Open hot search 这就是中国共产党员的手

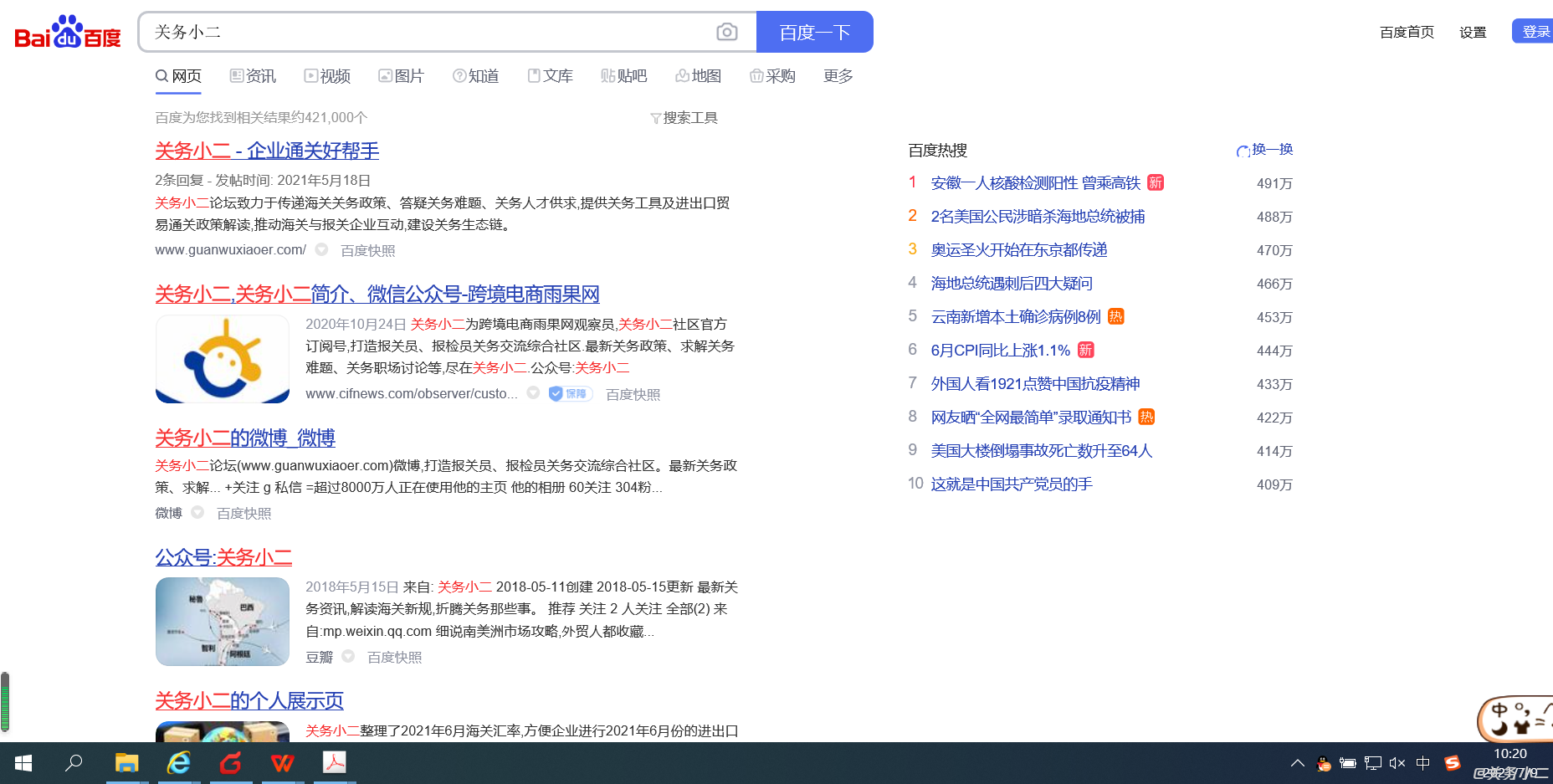1012,484
